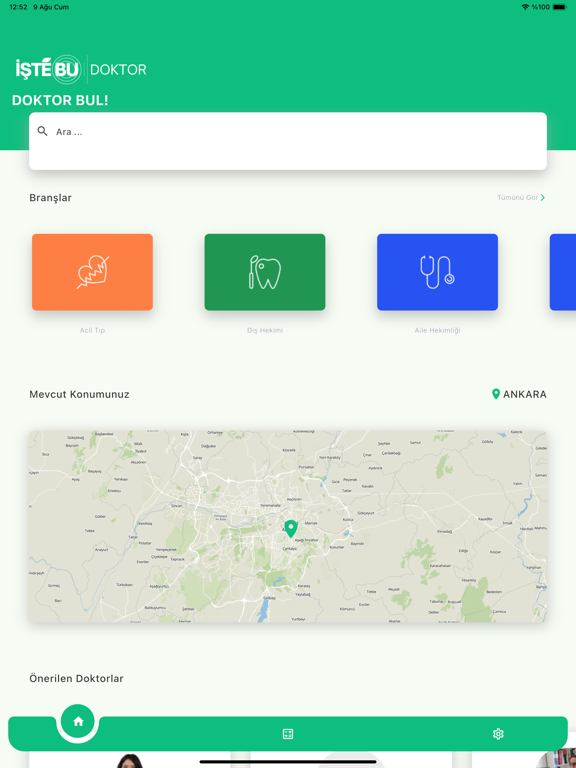Viewport: 576px width, 768px height.
Task: Go to the Home tab
Action: tap(78, 721)
